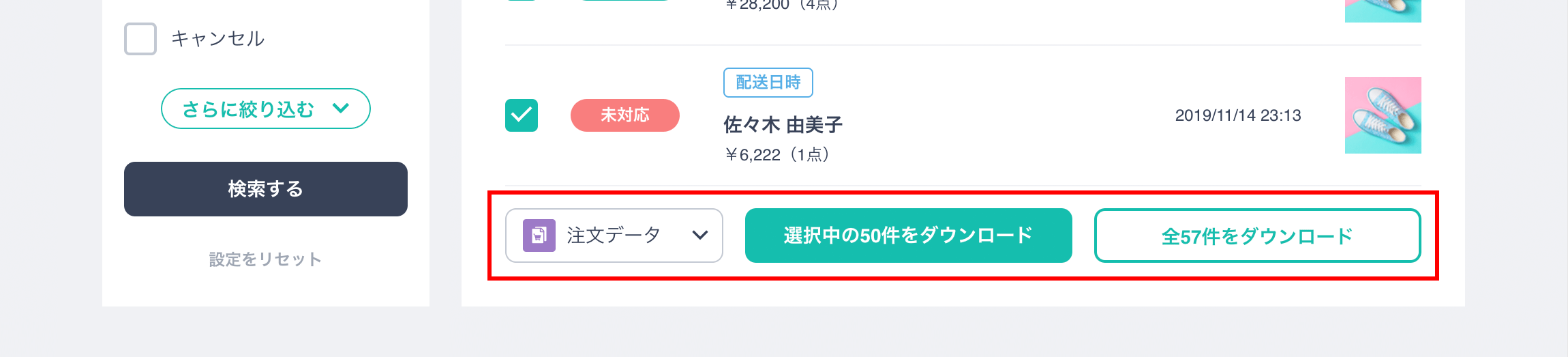Click the chevron in さらに絞り込む
1568x357 pixels.
(x=341, y=108)
